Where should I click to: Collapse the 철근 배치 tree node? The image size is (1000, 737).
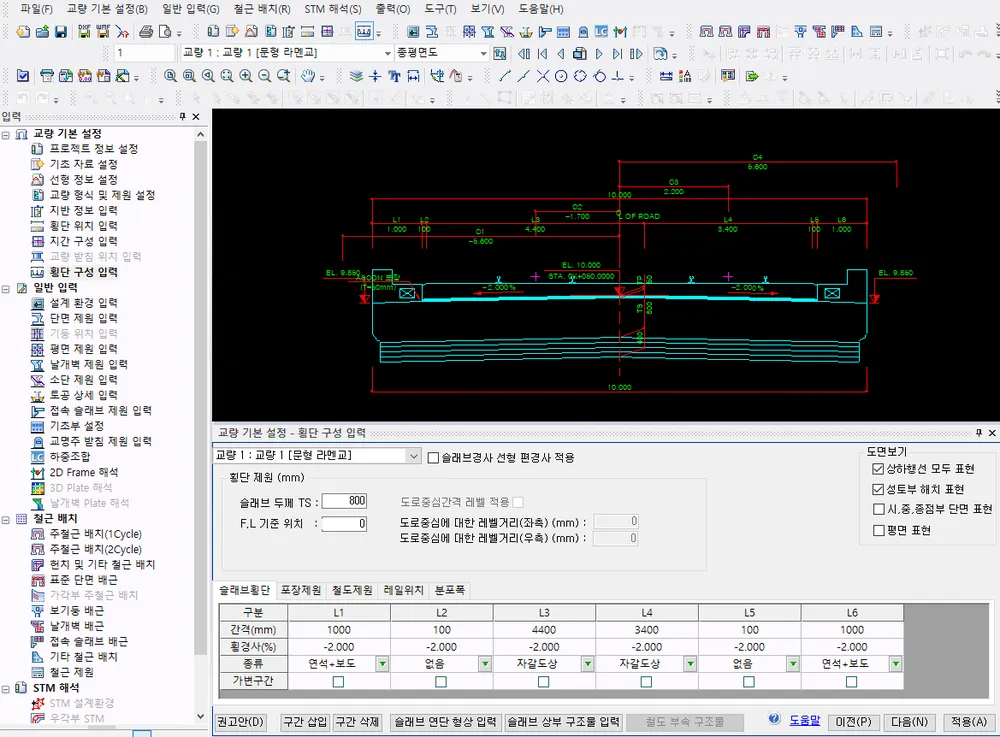(6, 520)
